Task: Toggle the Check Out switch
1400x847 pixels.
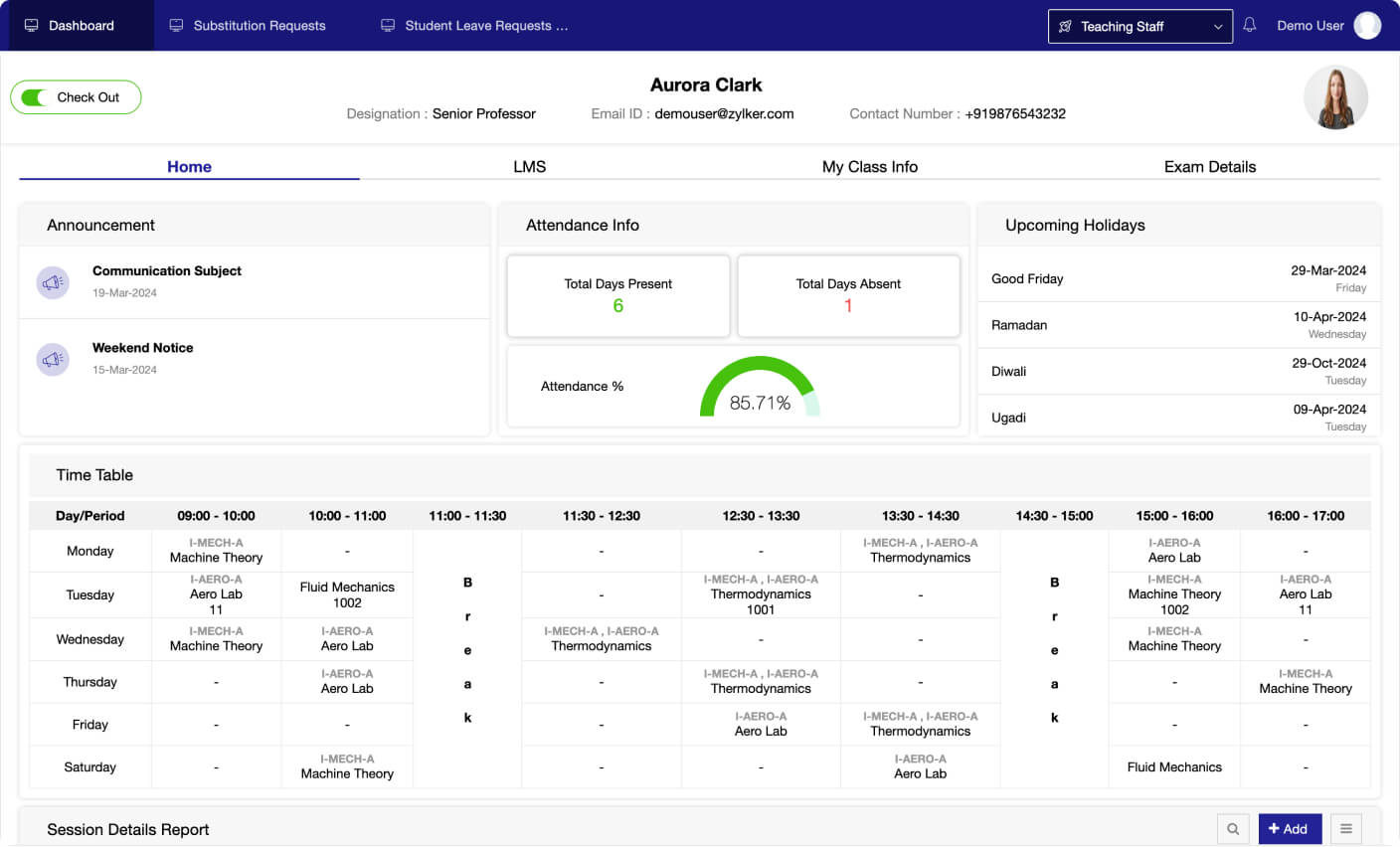Action: (x=35, y=97)
